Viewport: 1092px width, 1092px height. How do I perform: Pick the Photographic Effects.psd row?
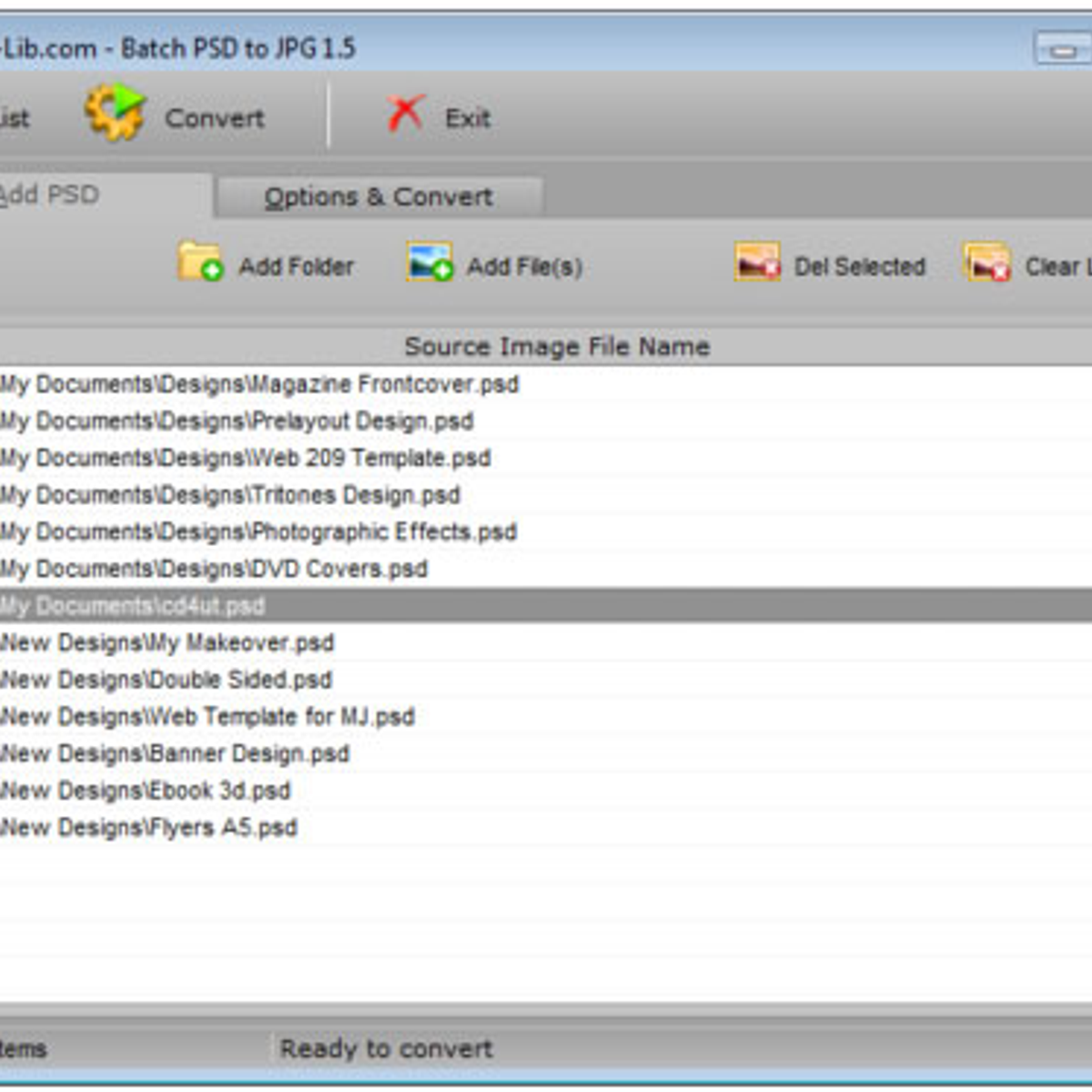coord(258,531)
